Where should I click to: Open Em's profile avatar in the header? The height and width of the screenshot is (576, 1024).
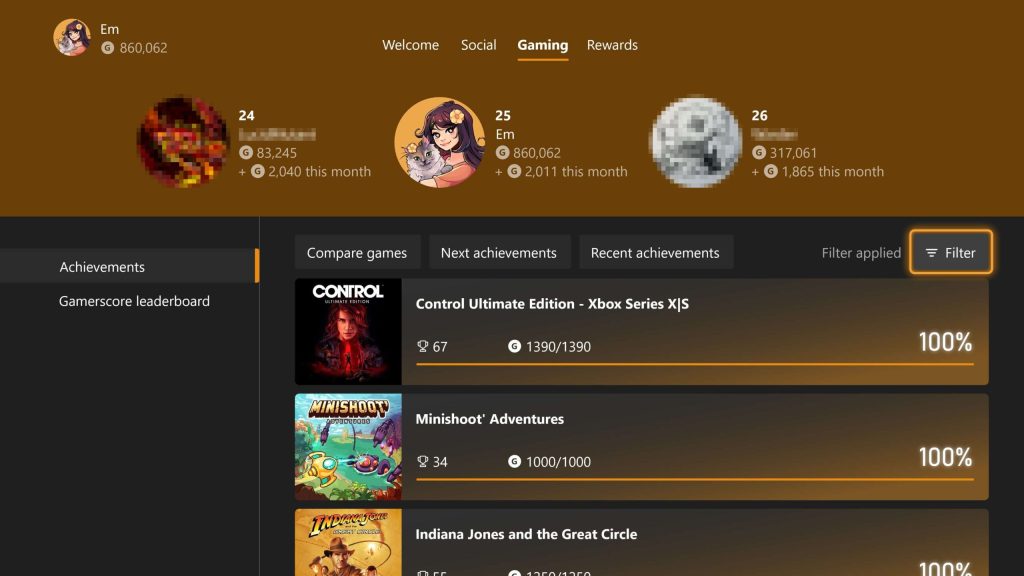coord(72,37)
